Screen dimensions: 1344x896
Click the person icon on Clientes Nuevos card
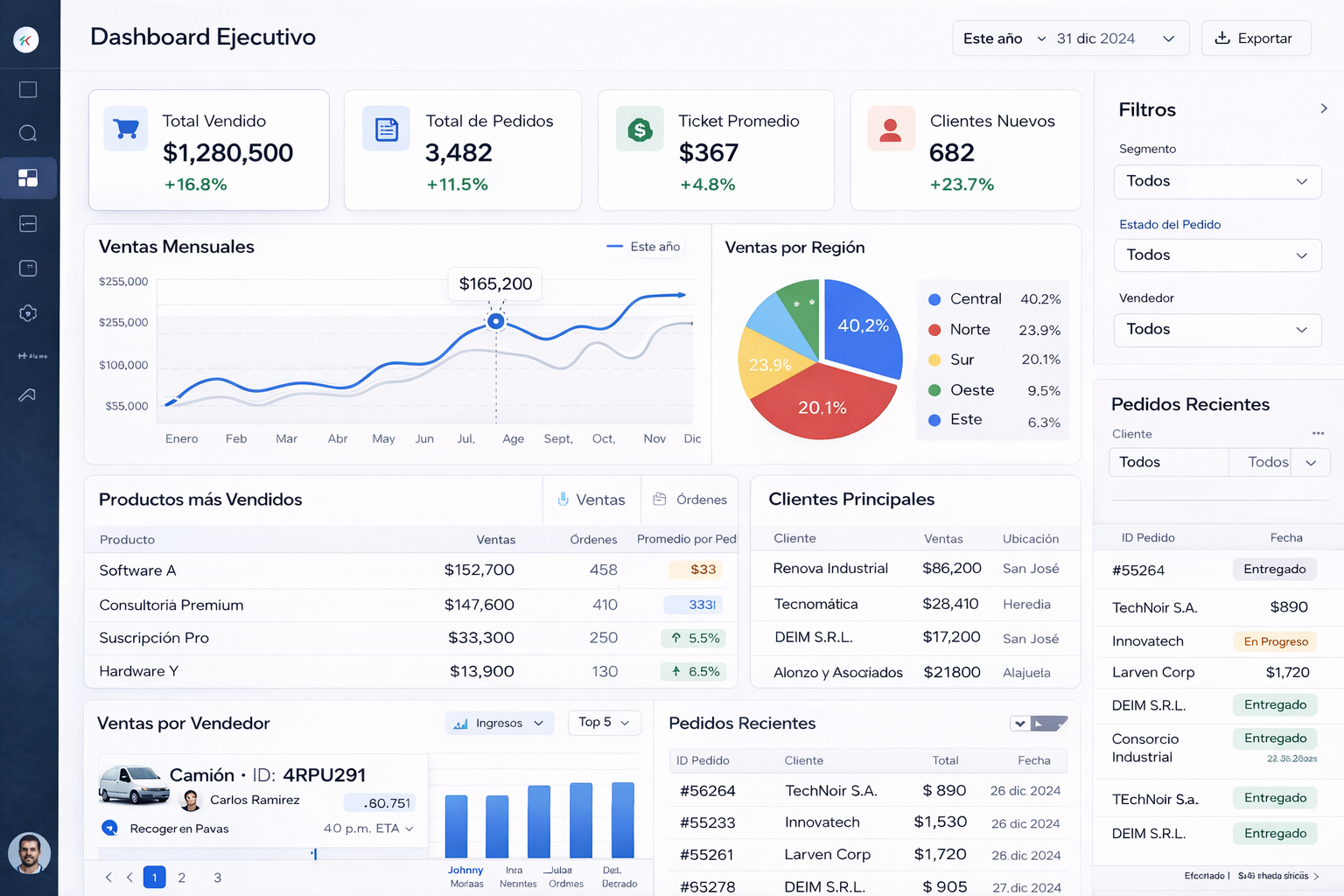coord(891,129)
